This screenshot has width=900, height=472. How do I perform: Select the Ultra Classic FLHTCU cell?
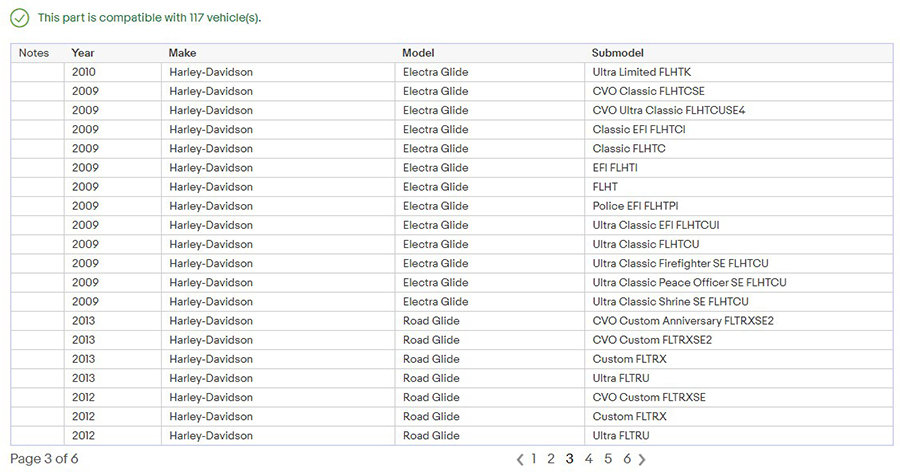[x=739, y=244]
